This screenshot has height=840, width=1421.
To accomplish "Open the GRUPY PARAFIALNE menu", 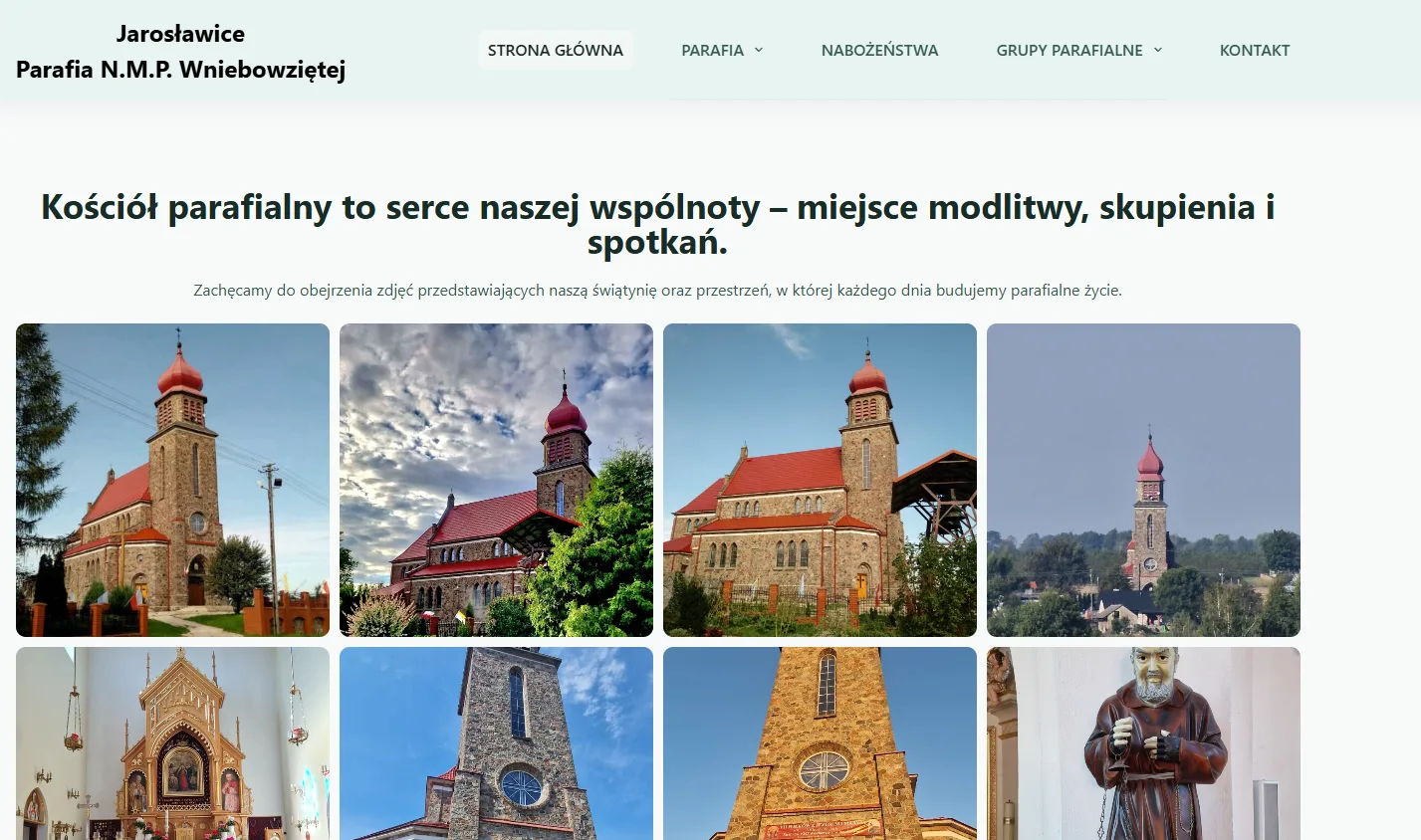I will pos(1079,50).
